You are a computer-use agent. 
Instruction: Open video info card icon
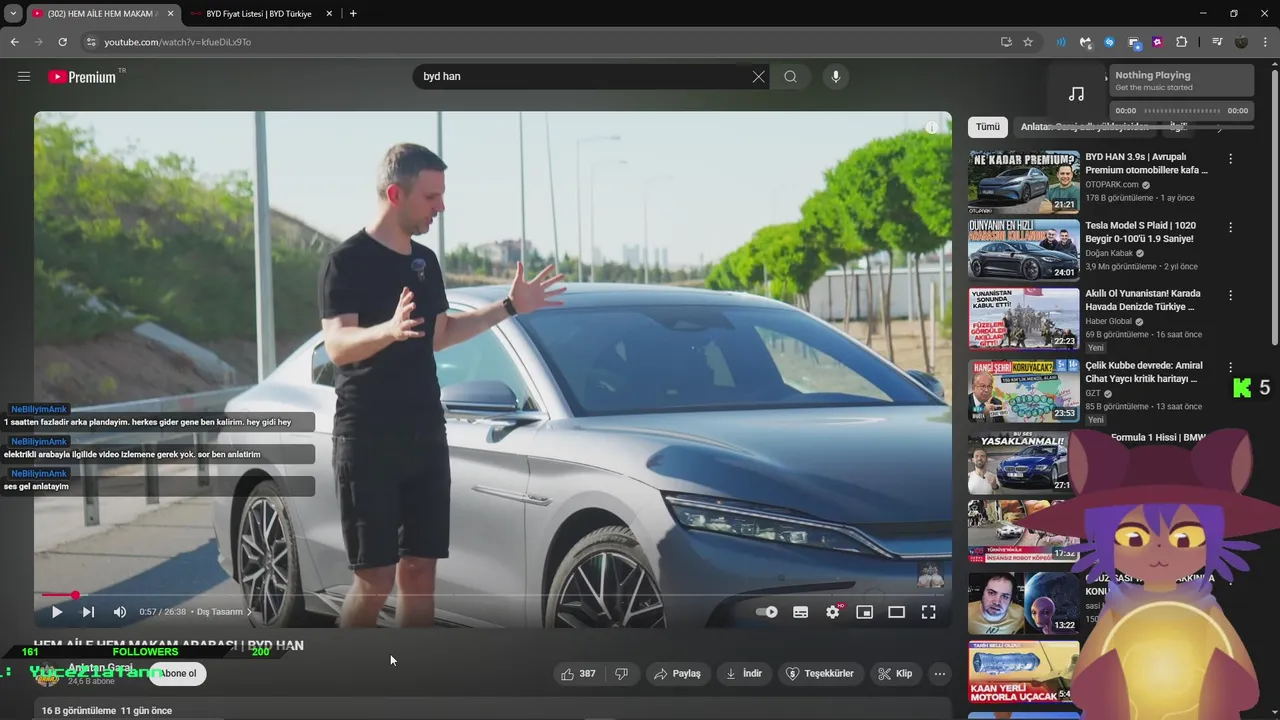pos(931,127)
